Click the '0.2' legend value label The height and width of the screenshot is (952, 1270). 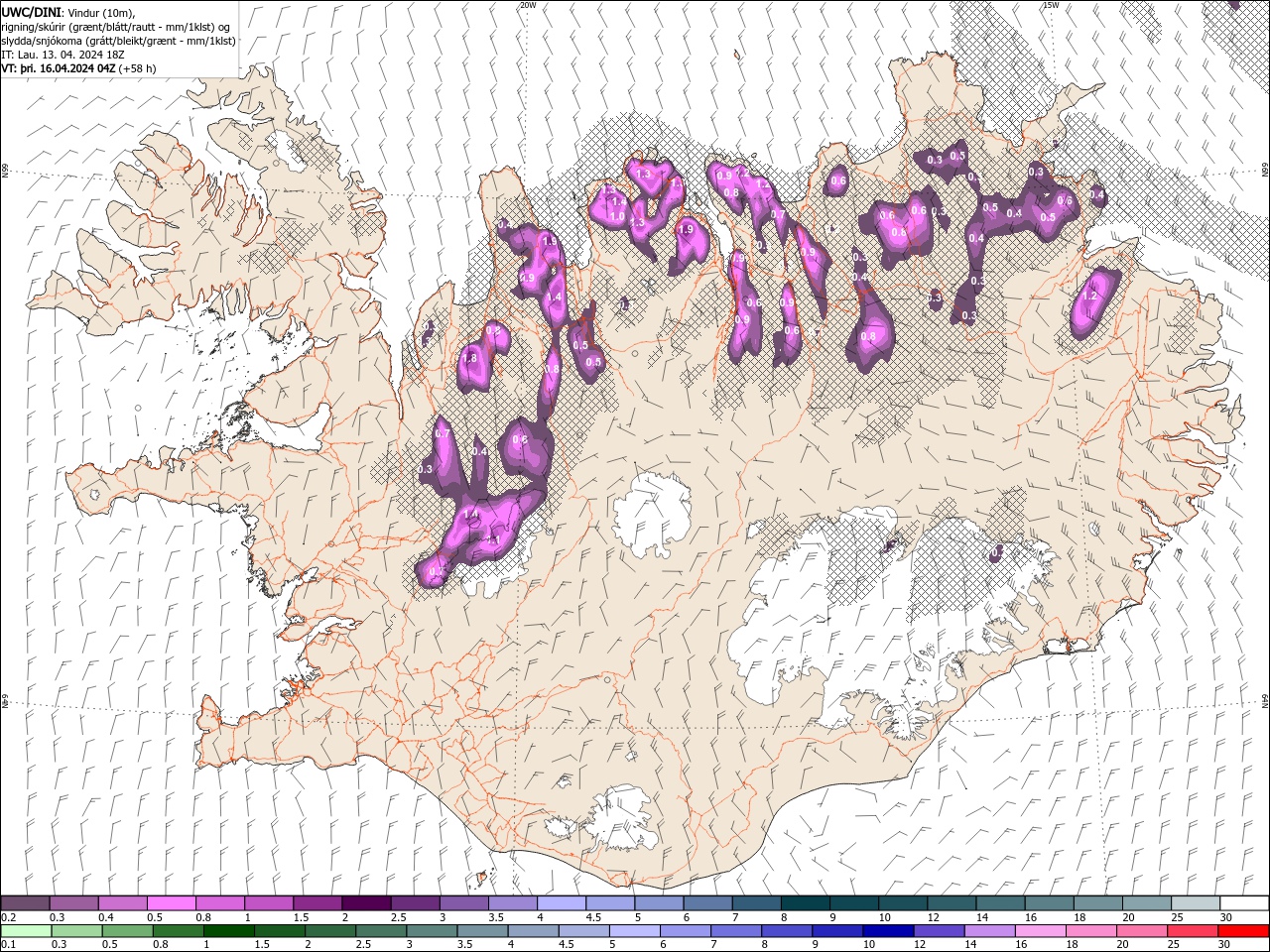(x=7, y=917)
